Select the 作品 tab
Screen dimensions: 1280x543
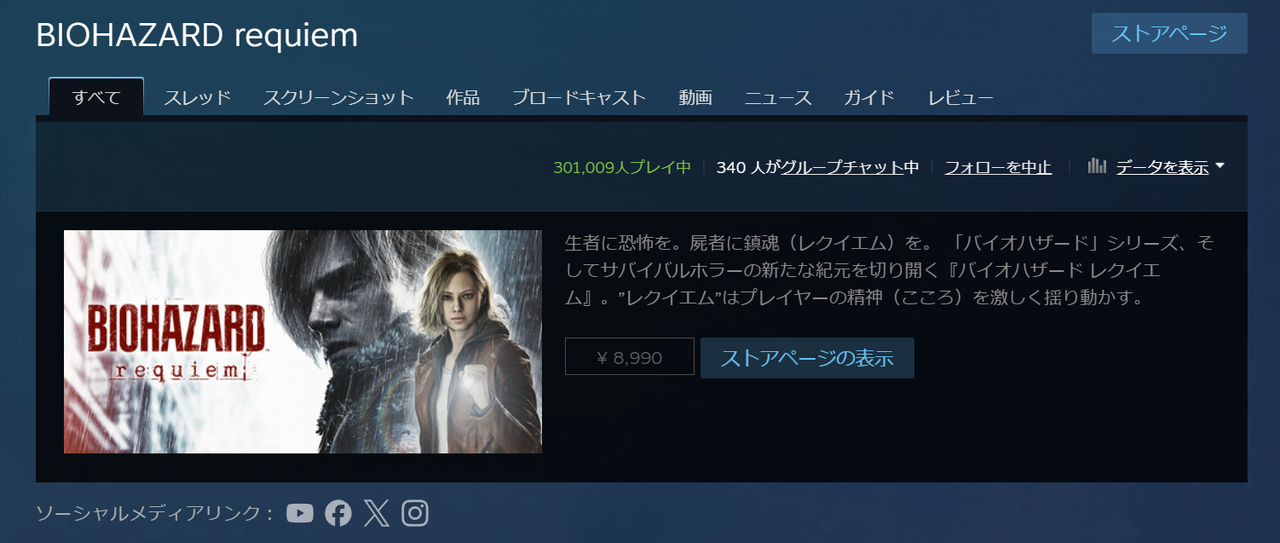462,97
